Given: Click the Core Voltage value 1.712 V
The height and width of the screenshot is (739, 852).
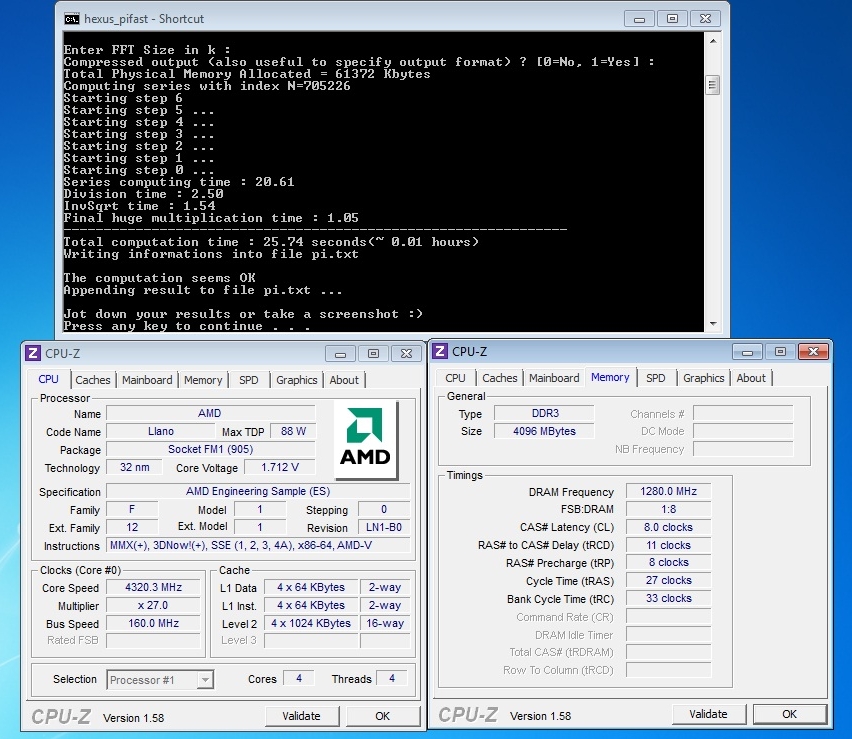Looking at the screenshot, I should (x=280, y=467).
